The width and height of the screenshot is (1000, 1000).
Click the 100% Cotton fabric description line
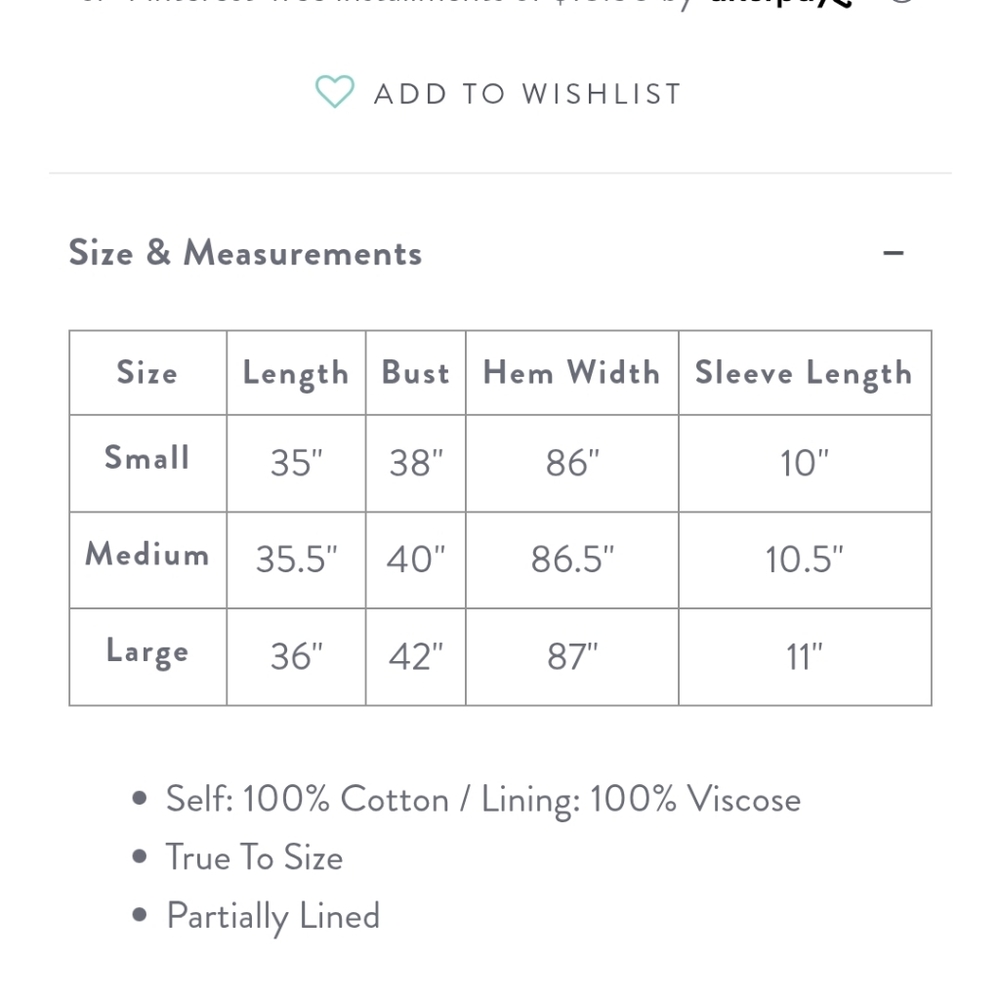tap(483, 799)
